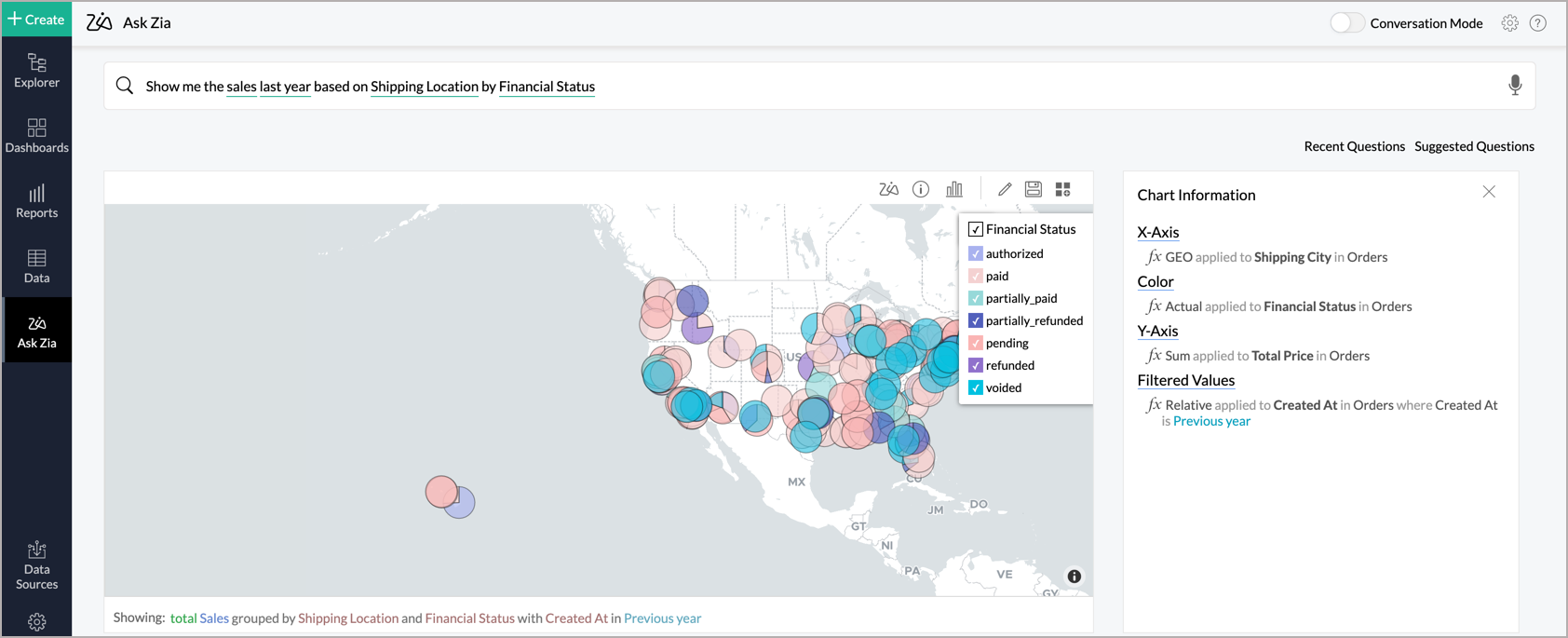This screenshot has width=1568, height=638.
Task: Uncheck the voided legend checkbox
Action: pos(976,387)
